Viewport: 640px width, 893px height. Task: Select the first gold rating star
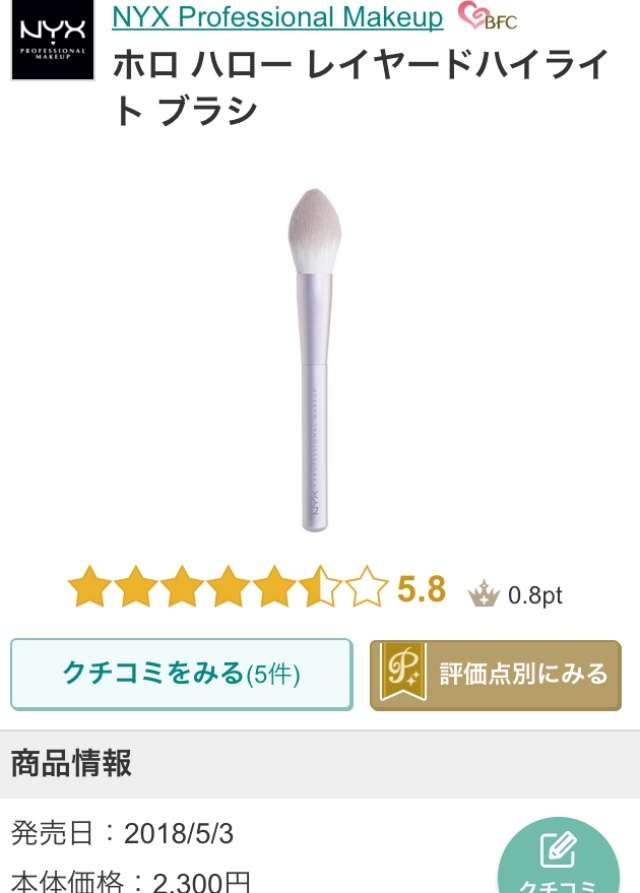click(89, 587)
